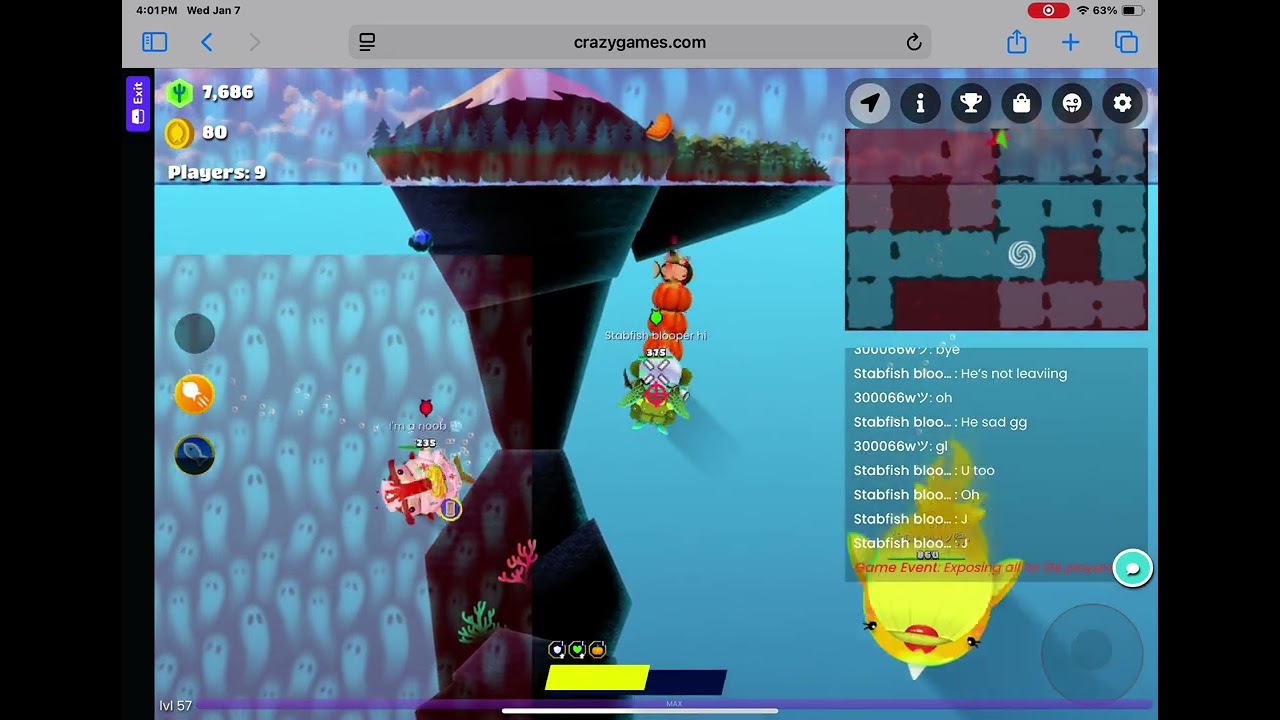Activate the blue fish ability button
This screenshot has width=1280, height=720.
[x=194, y=455]
